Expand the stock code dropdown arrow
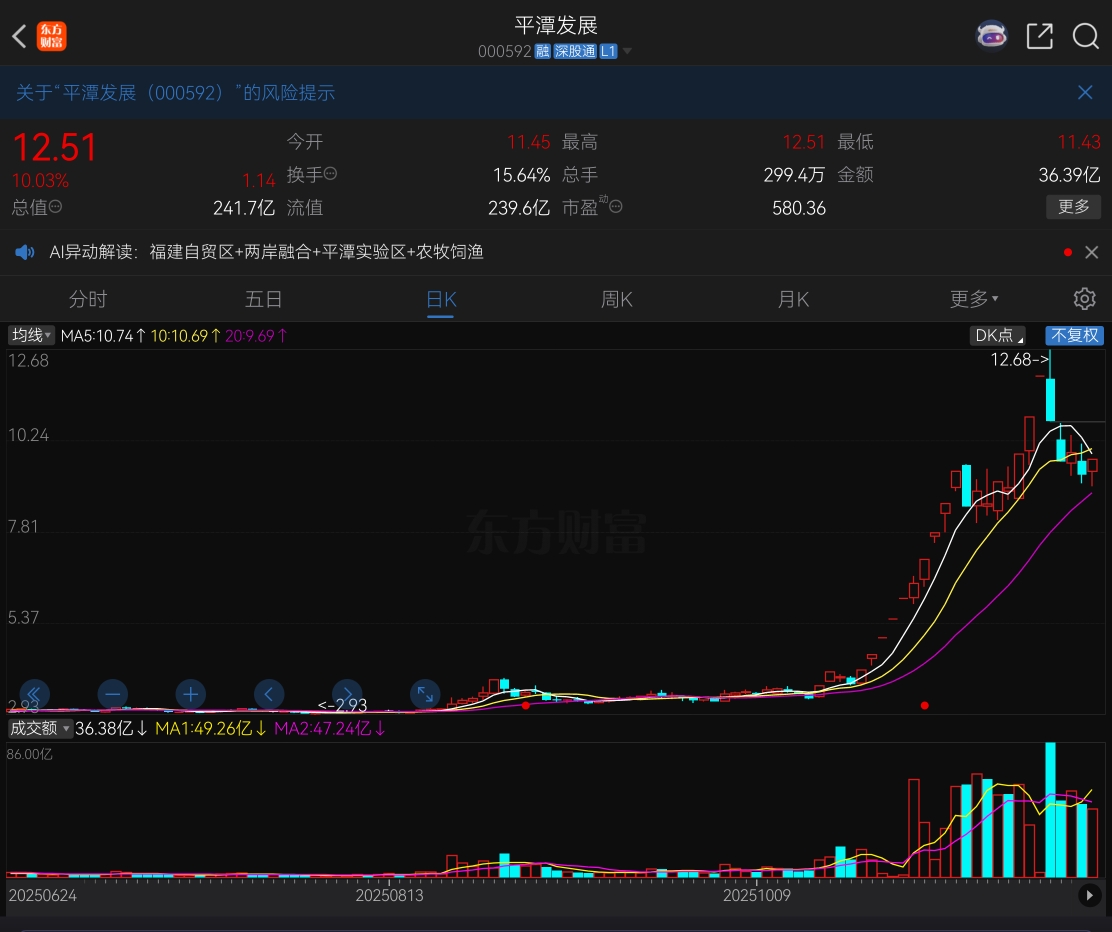The image size is (1112, 932). pos(627,51)
